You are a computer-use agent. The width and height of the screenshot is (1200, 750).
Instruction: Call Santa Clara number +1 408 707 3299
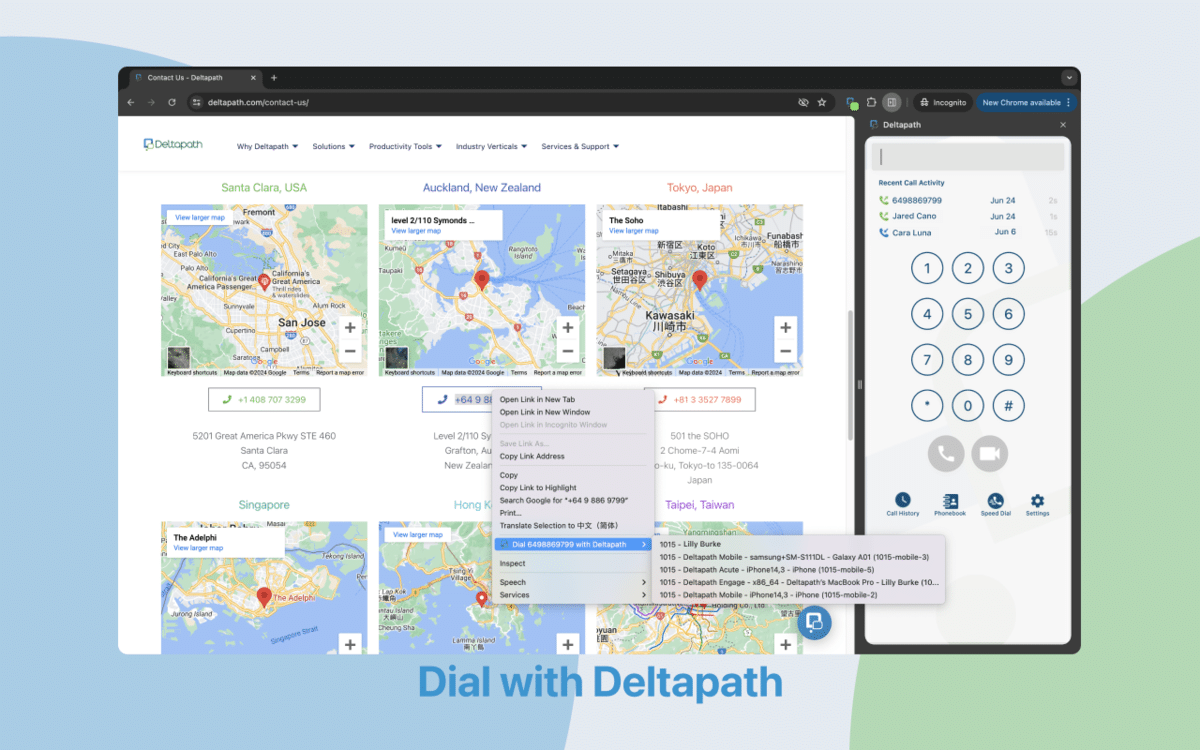click(264, 400)
